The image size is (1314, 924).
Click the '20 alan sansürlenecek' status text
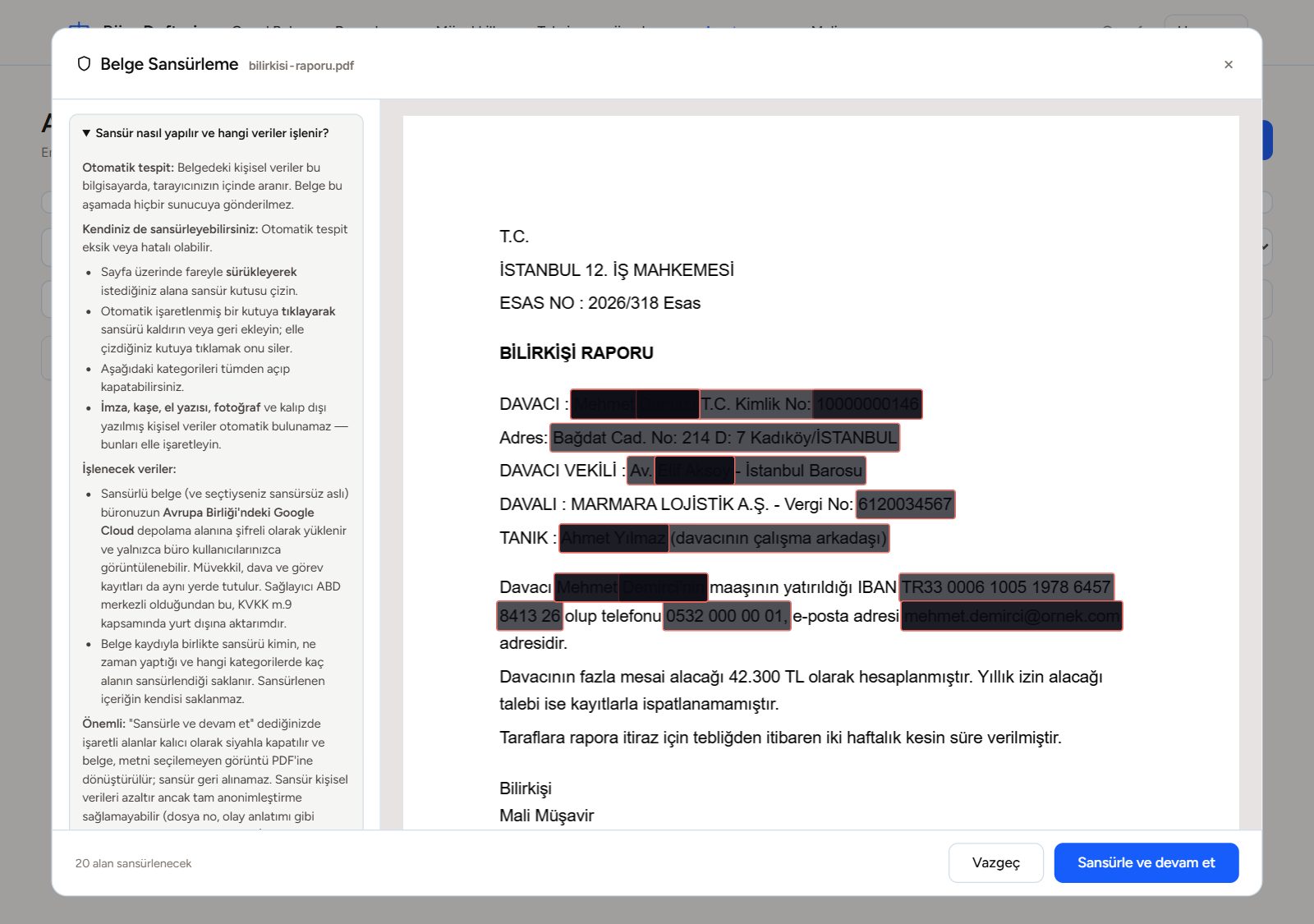point(133,863)
